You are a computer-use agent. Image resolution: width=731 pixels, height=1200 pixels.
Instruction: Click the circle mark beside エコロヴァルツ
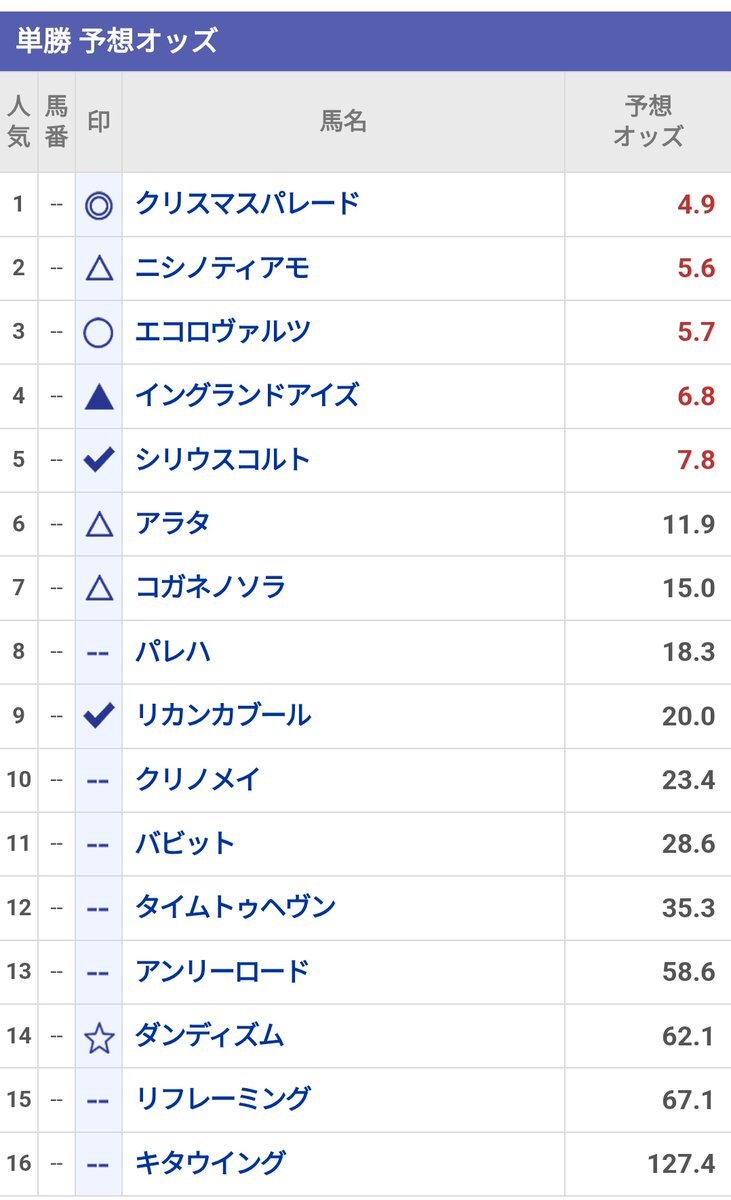click(x=98, y=332)
